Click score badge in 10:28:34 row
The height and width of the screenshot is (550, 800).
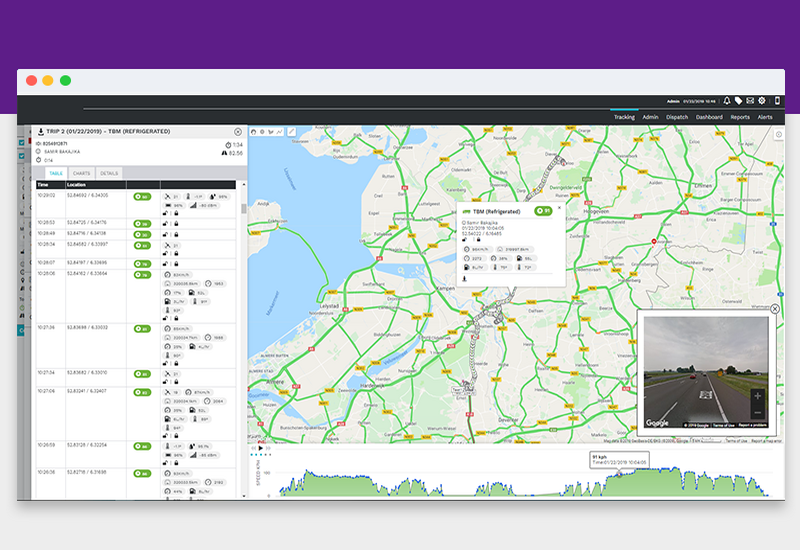(x=142, y=245)
